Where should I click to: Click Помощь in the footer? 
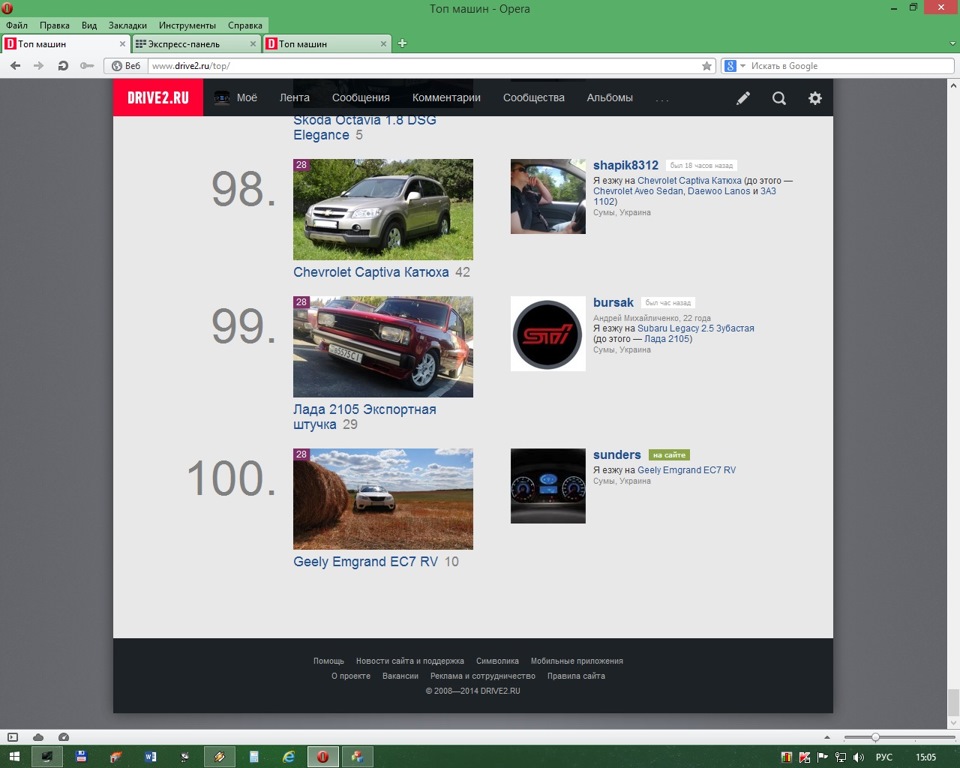[329, 661]
